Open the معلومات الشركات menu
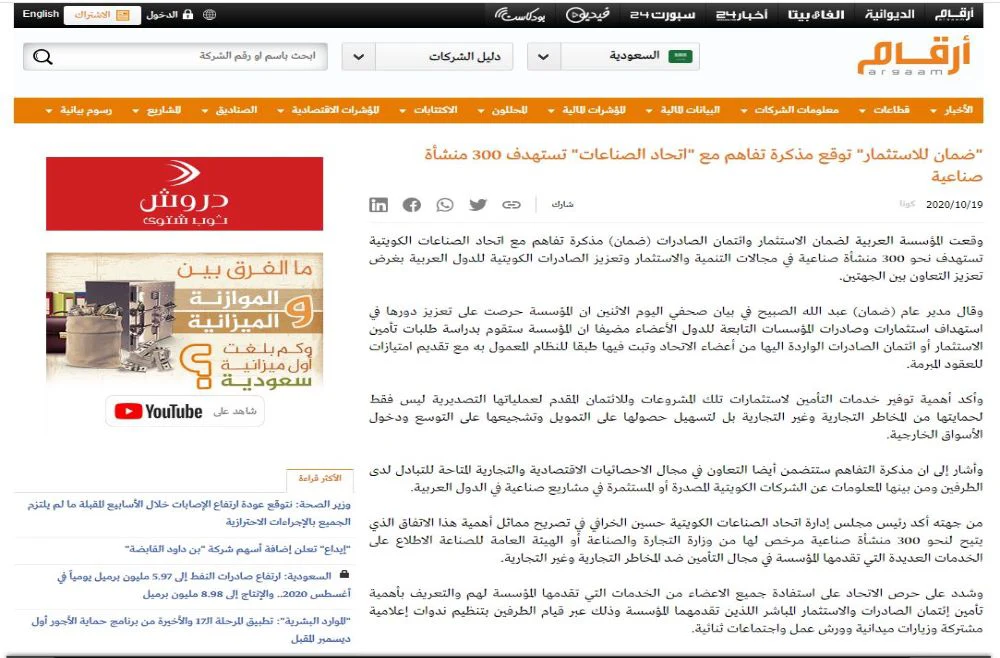 tap(790, 110)
